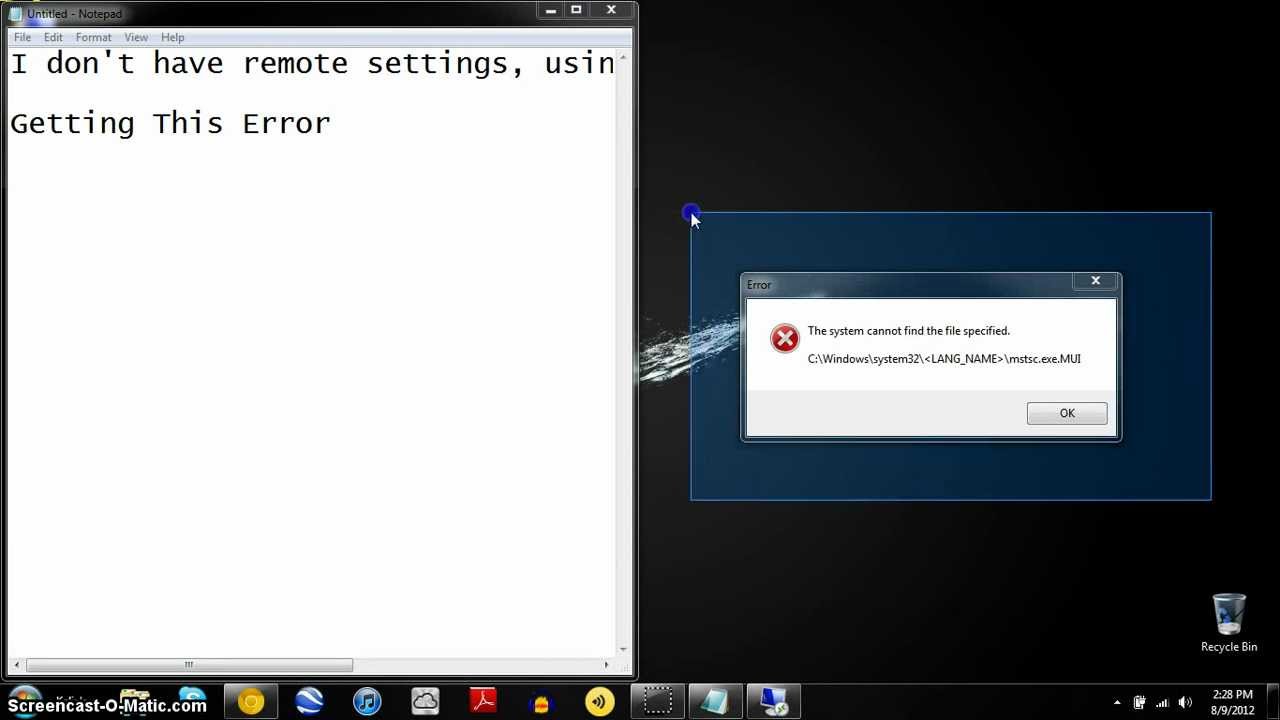Maximize the Notepad window
Viewport: 1280px width, 720px height.
click(576, 10)
